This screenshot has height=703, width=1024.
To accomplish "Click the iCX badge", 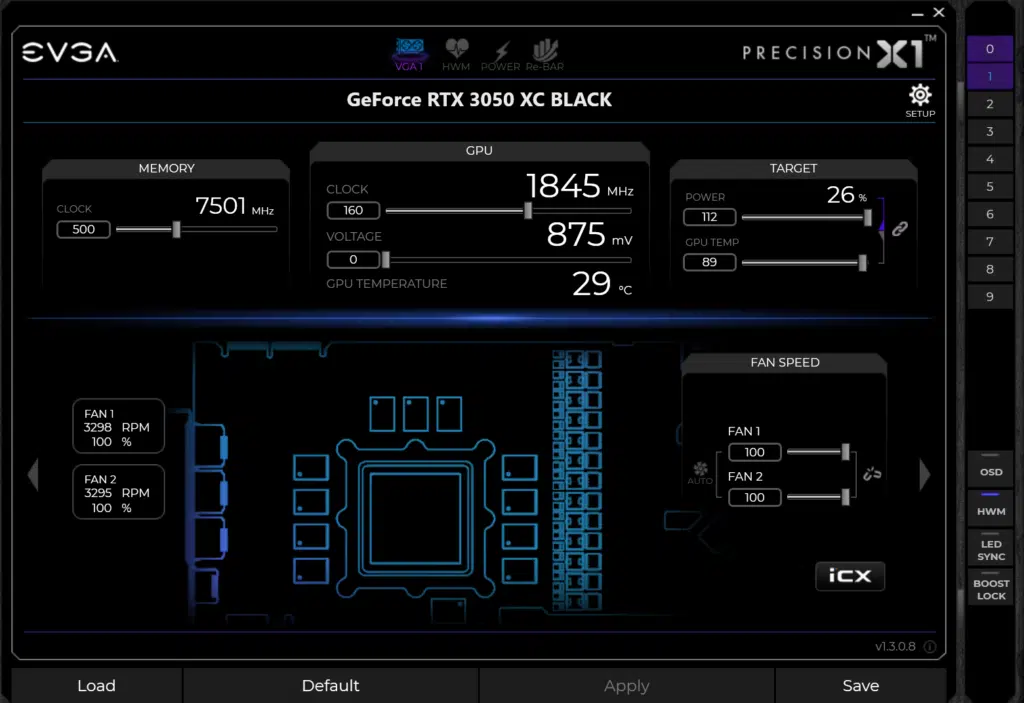I will pos(849,576).
